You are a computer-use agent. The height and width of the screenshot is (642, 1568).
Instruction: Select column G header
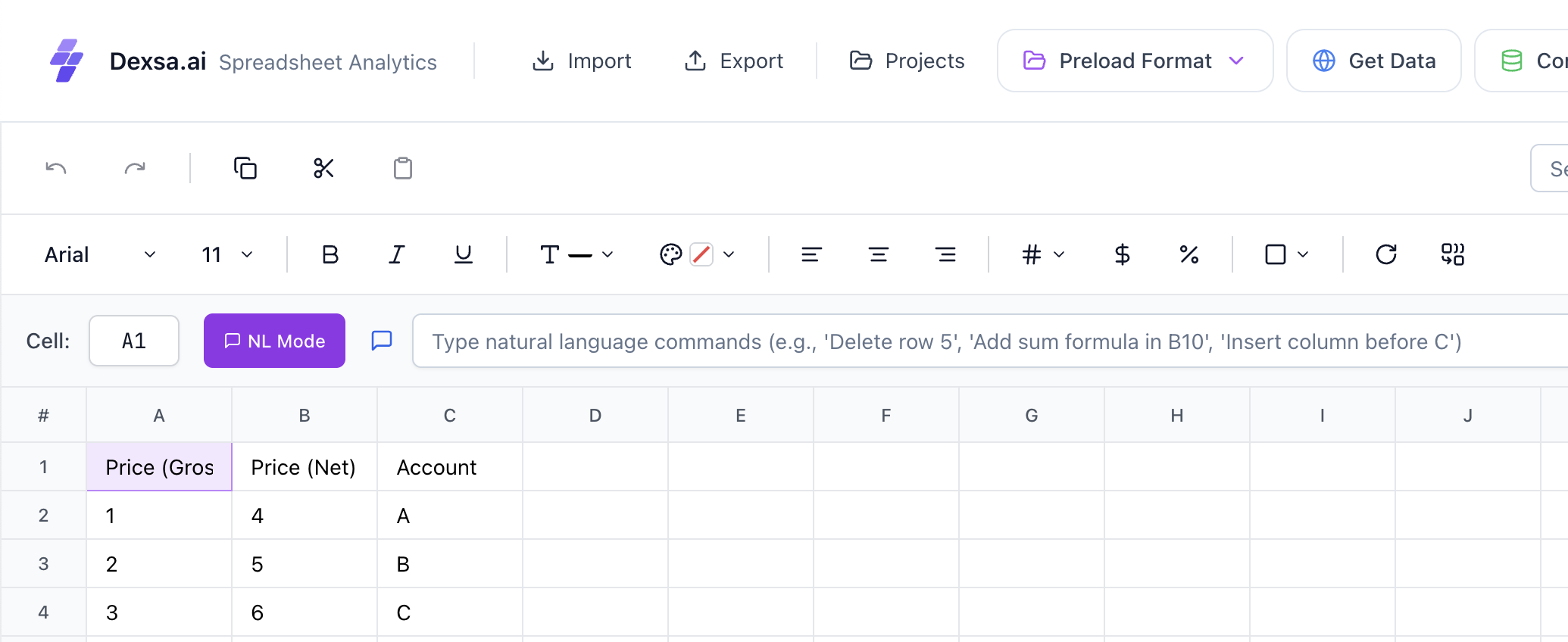click(x=1032, y=415)
